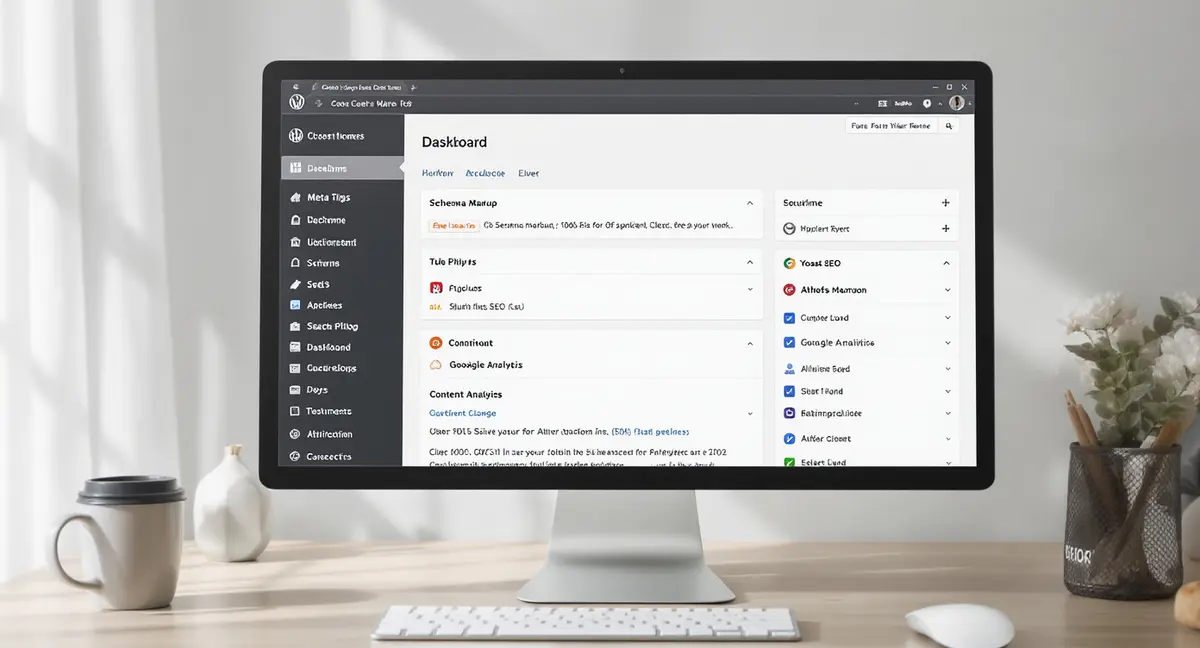Click the Seds pen icon in sidebar
This screenshot has height=648, width=1200.
296,284
